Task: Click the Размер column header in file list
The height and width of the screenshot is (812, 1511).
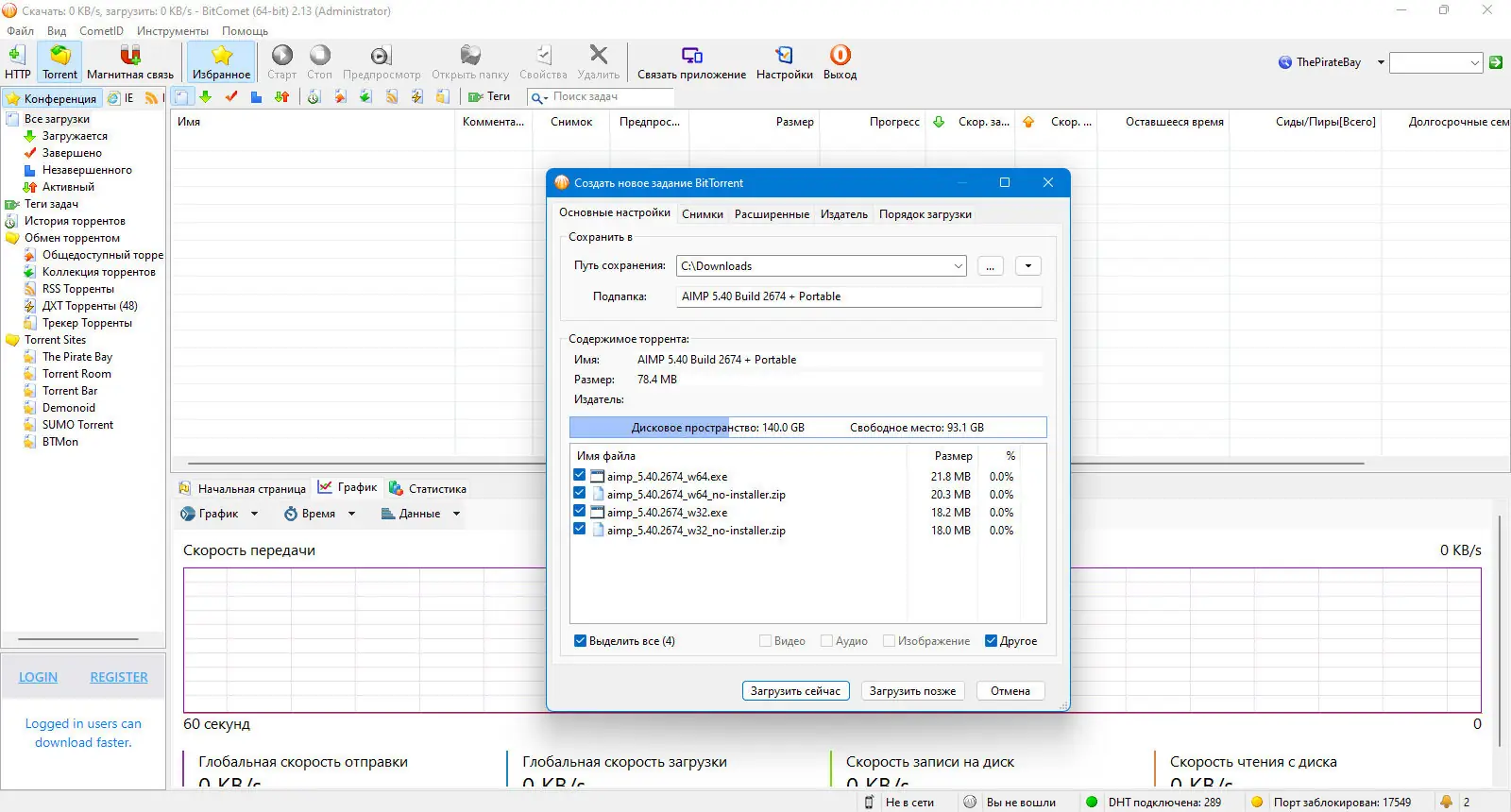Action: coord(953,456)
